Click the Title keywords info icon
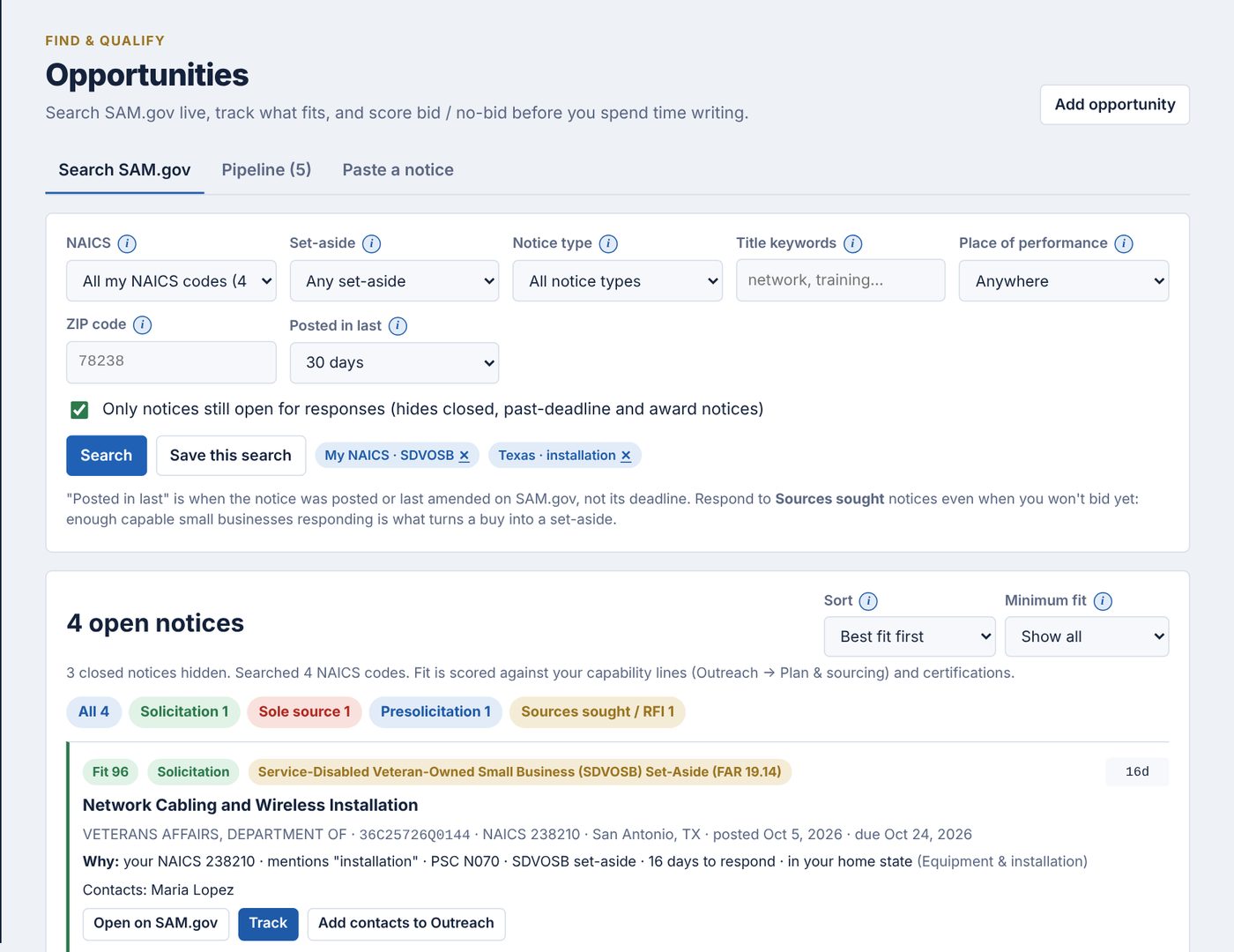The height and width of the screenshot is (952, 1234). coord(852,243)
